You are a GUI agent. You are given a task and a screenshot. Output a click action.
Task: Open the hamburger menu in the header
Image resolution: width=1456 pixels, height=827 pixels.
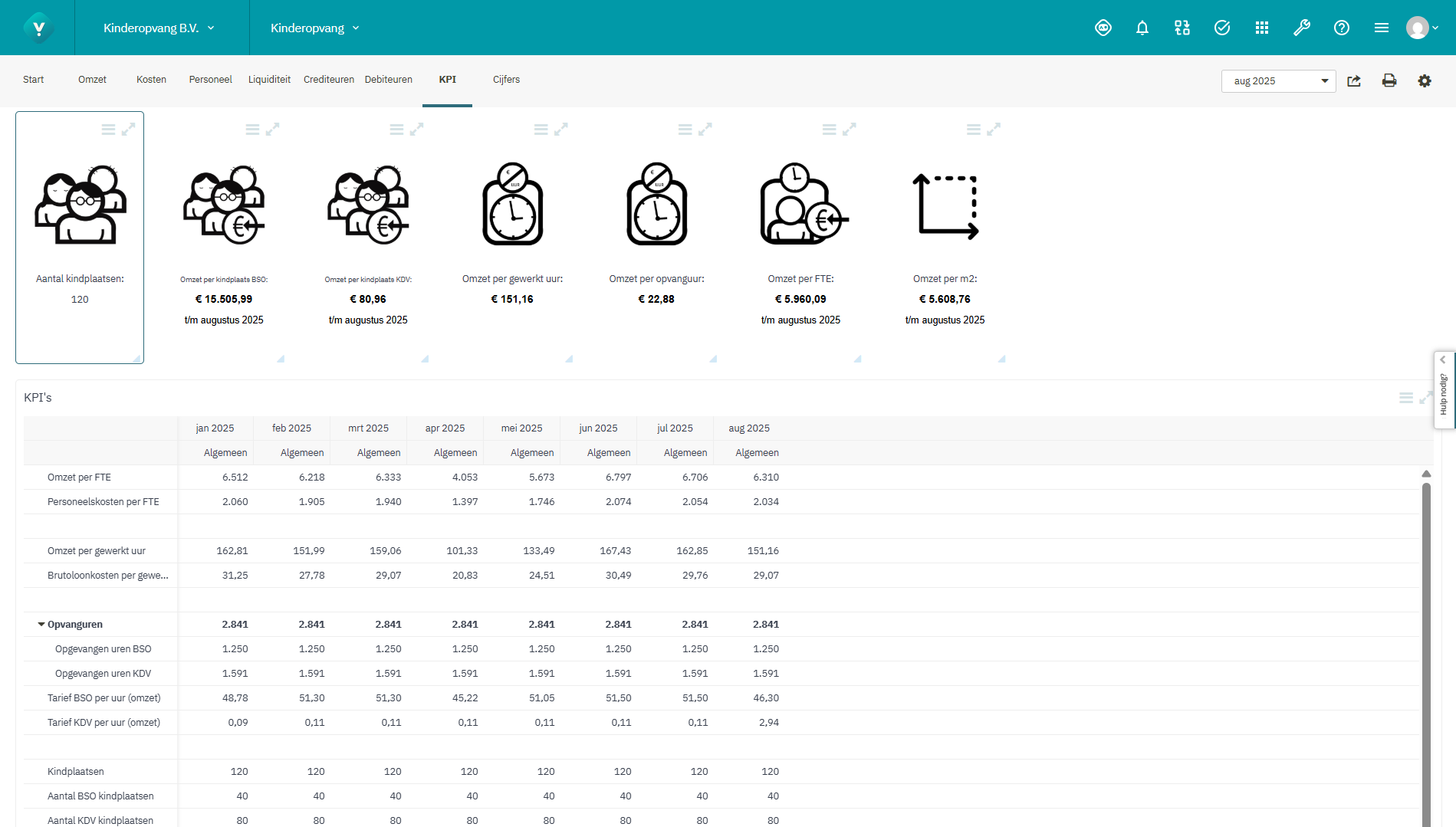click(x=1381, y=28)
